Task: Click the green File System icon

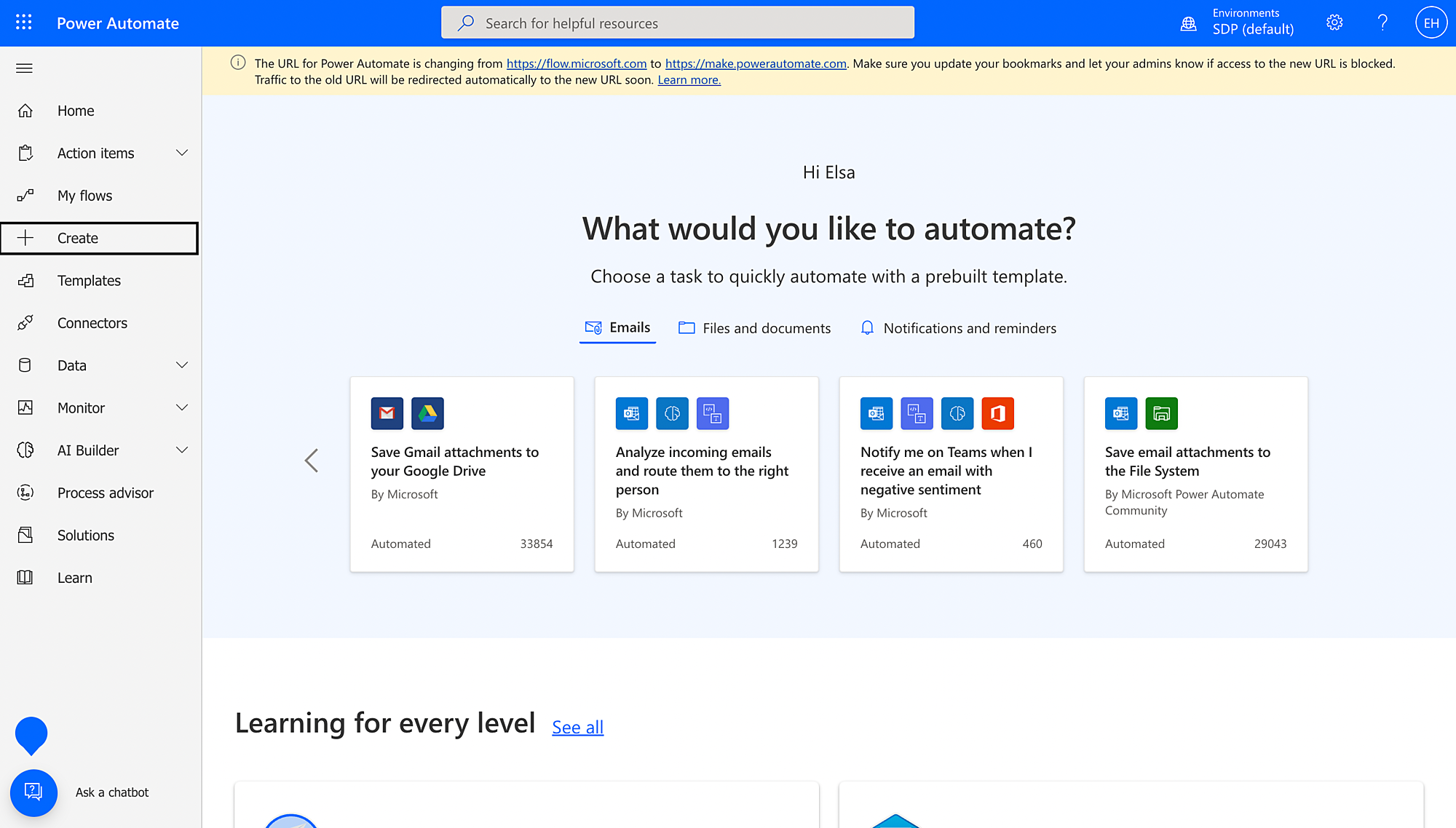Action: (x=1161, y=413)
